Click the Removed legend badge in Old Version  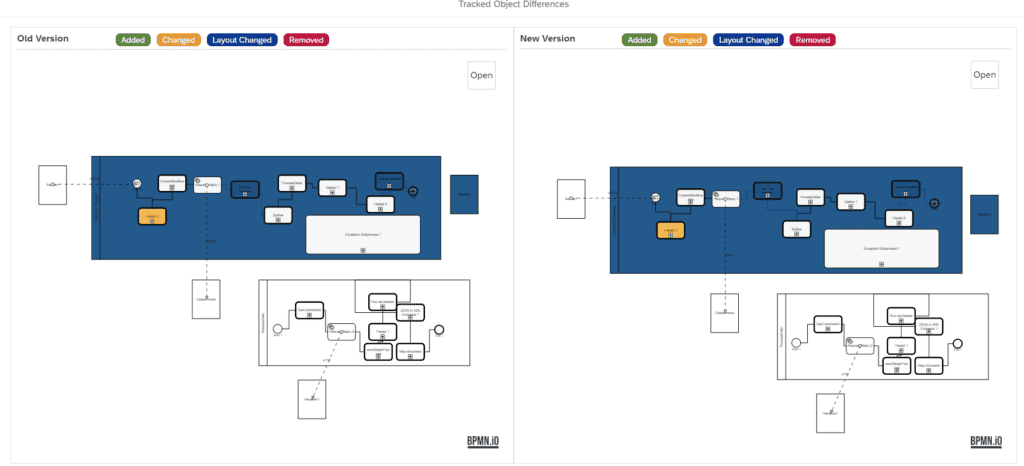(x=306, y=40)
